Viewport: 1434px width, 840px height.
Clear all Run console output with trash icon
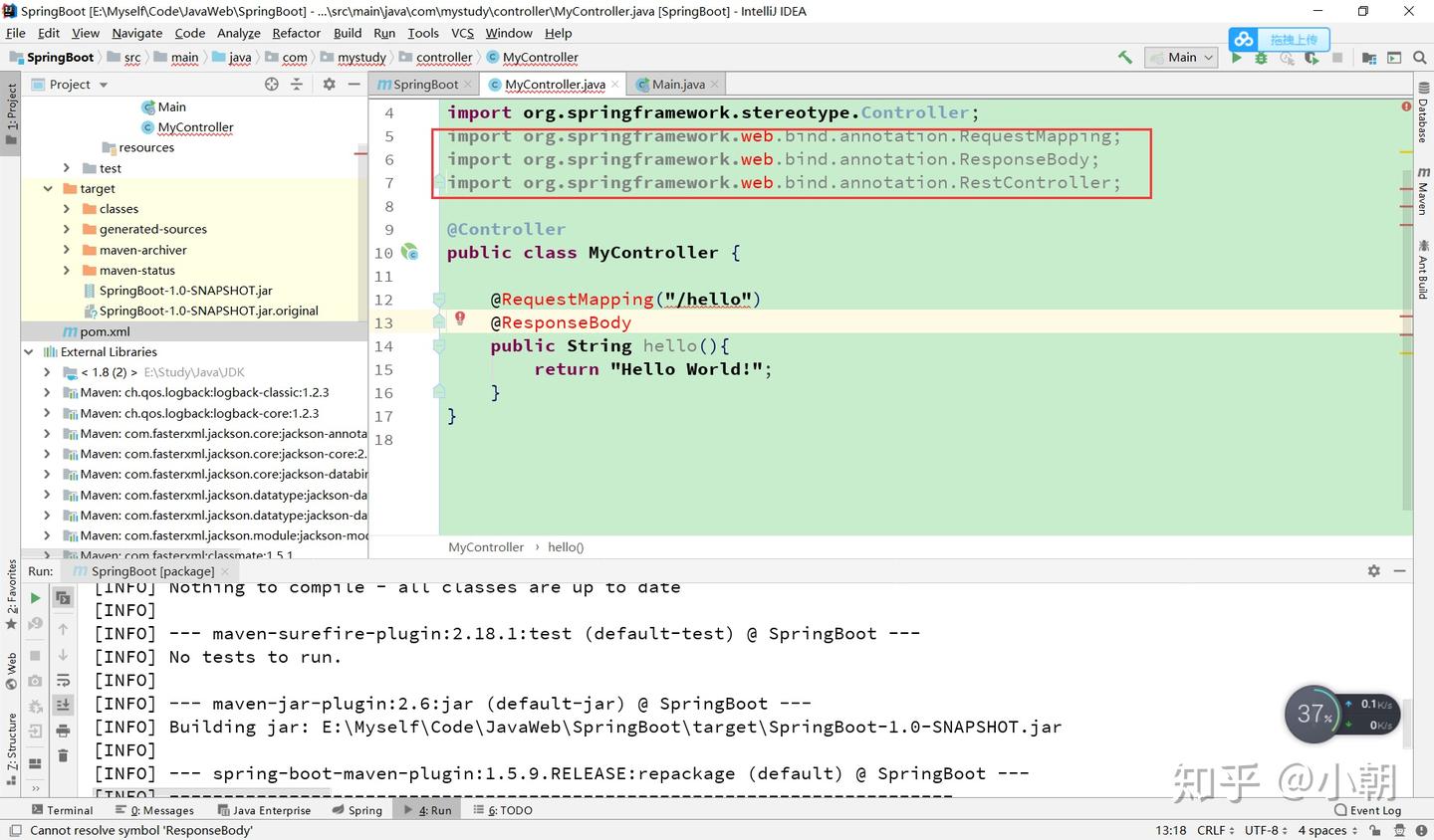tap(63, 755)
